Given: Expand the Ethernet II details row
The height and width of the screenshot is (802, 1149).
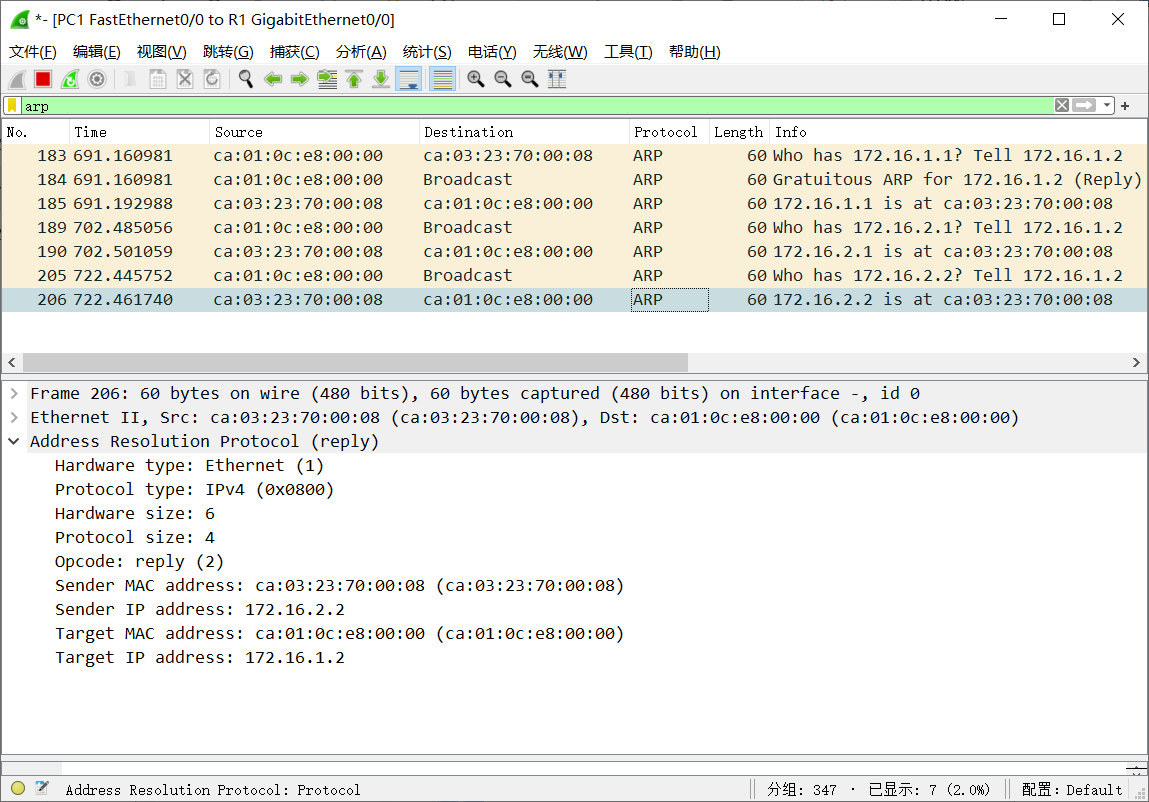Looking at the screenshot, I should 14,417.
